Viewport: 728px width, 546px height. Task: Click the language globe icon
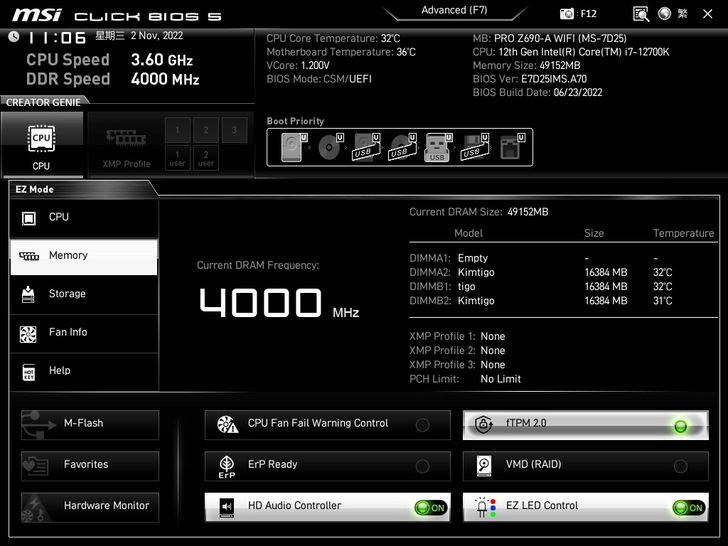664,13
